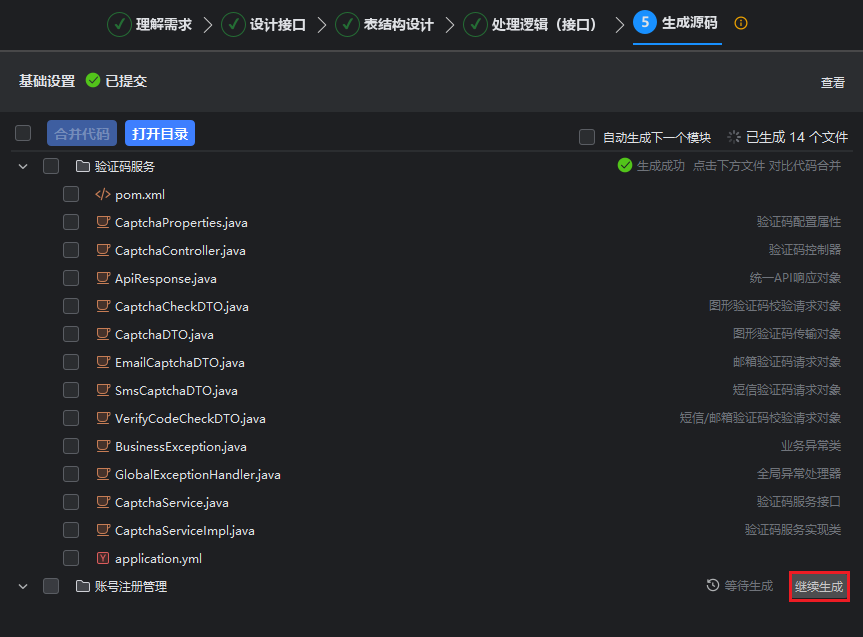Click the orange info icon beside 生成源码

coord(741,23)
